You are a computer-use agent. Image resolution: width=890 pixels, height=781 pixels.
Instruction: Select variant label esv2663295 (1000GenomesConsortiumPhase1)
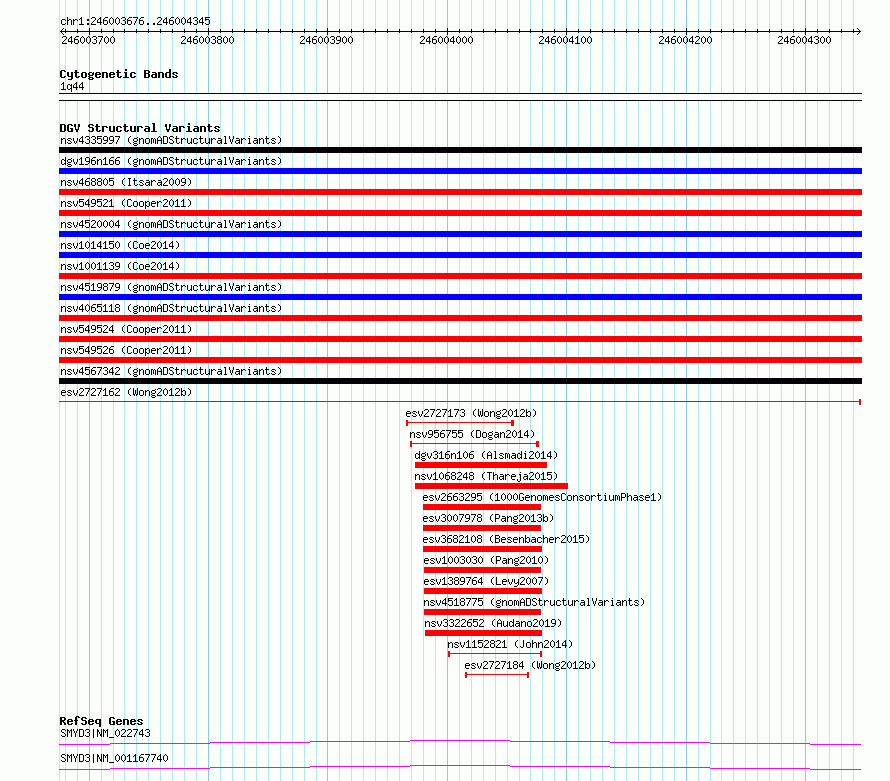pyautogui.click(x=542, y=497)
